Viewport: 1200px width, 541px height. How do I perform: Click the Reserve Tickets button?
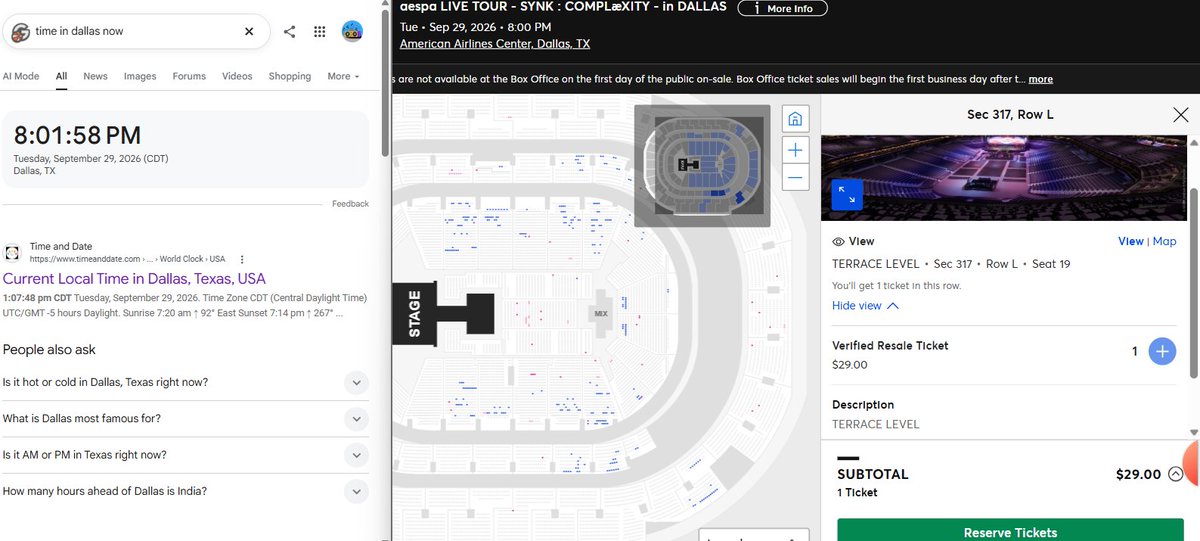[1010, 531]
